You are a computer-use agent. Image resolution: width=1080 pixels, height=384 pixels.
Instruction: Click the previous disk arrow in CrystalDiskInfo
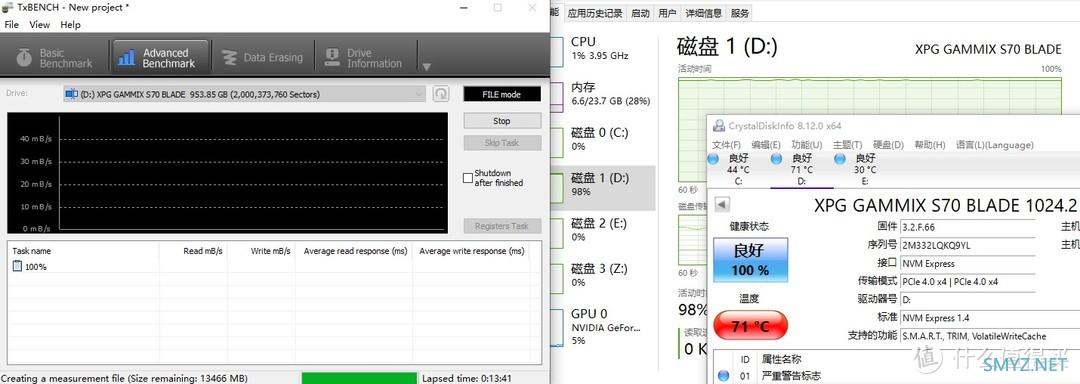pyautogui.click(x=722, y=204)
